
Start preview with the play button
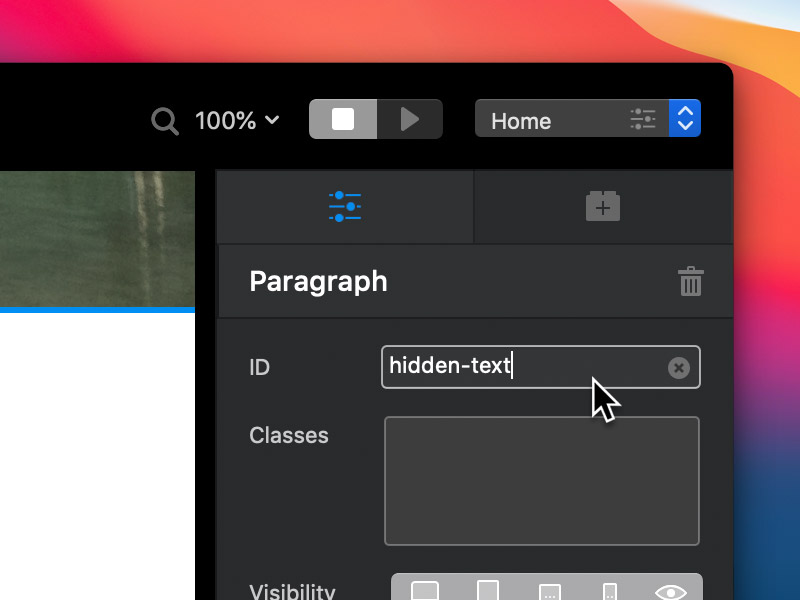tap(410, 119)
